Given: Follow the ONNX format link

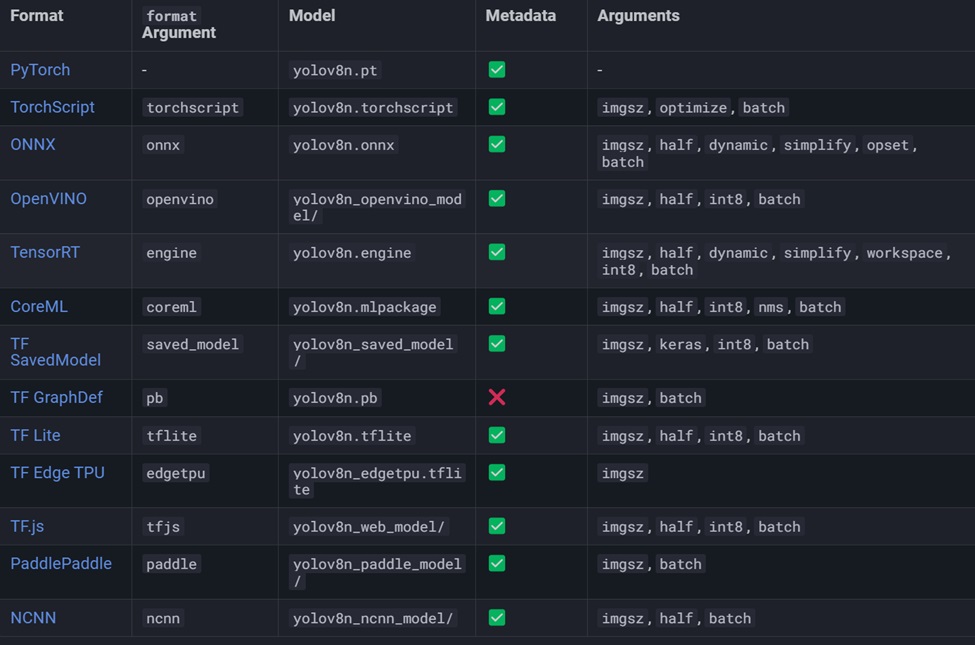Looking at the screenshot, I should [33, 144].
